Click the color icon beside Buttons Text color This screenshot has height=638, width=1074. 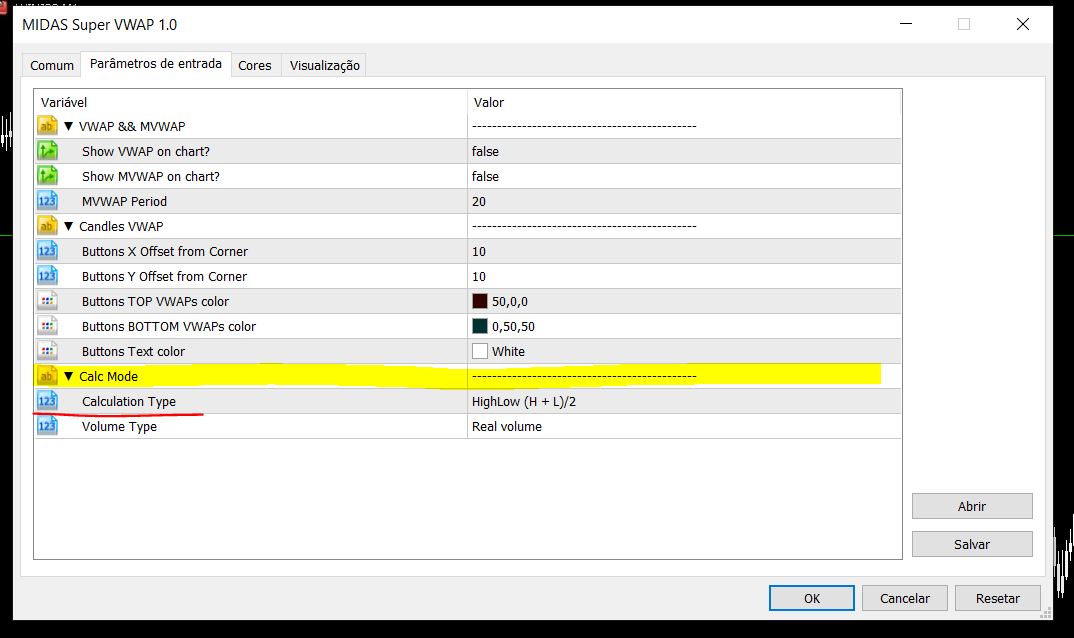(47, 352)
